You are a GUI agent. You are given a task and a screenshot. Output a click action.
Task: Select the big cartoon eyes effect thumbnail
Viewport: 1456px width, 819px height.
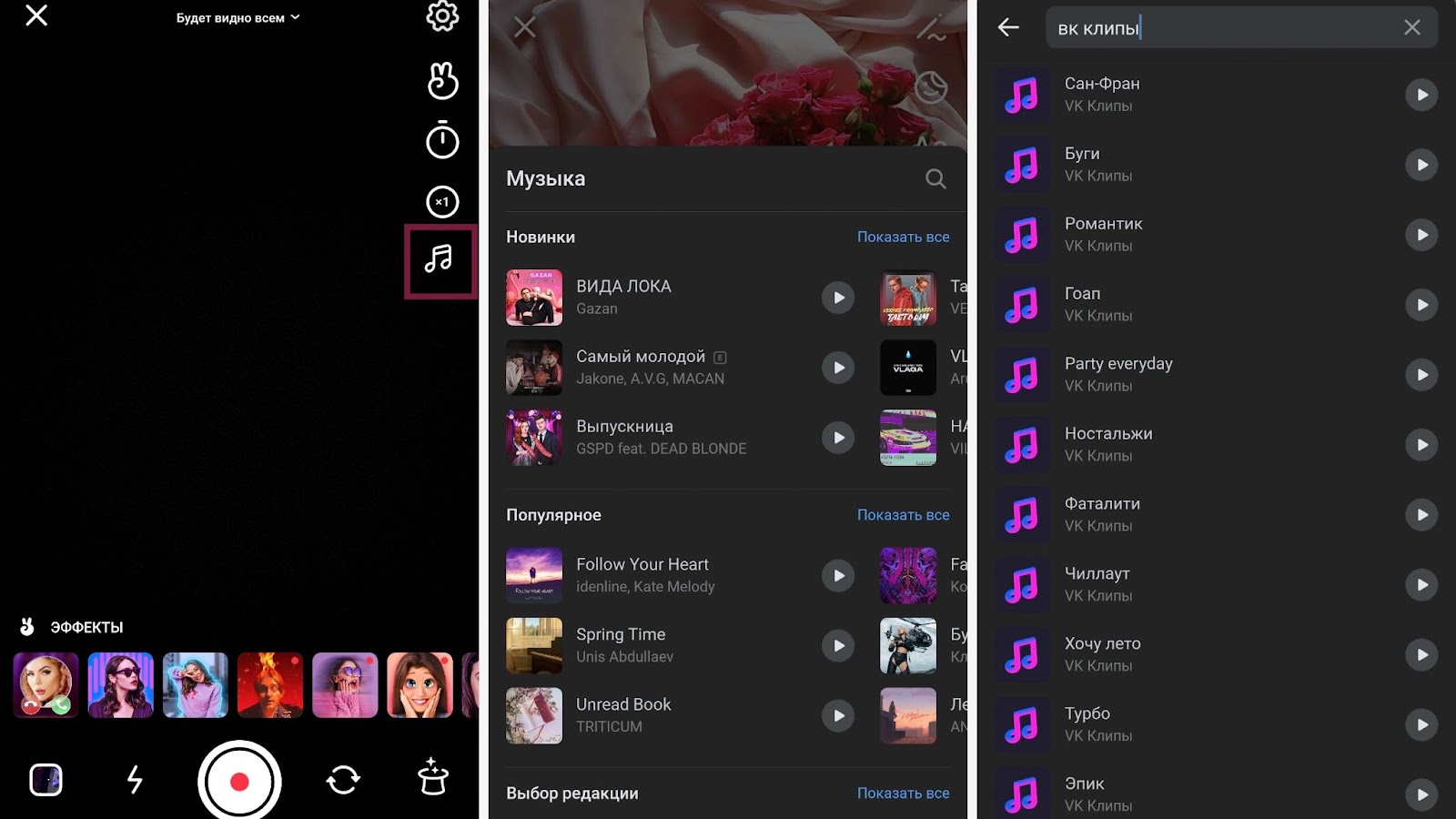pos(420,685)
